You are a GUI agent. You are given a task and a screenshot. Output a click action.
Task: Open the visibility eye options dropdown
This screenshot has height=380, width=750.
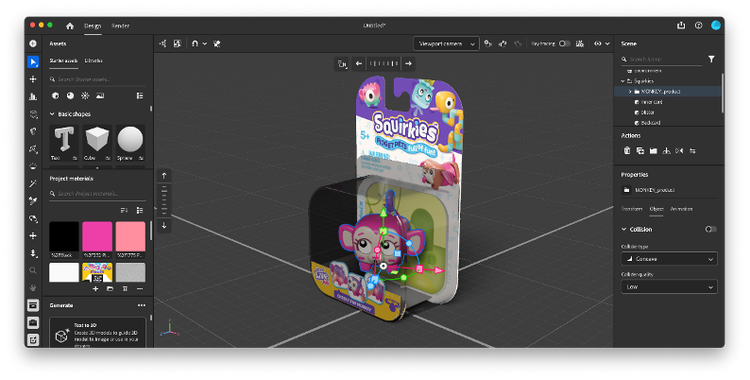602,44
